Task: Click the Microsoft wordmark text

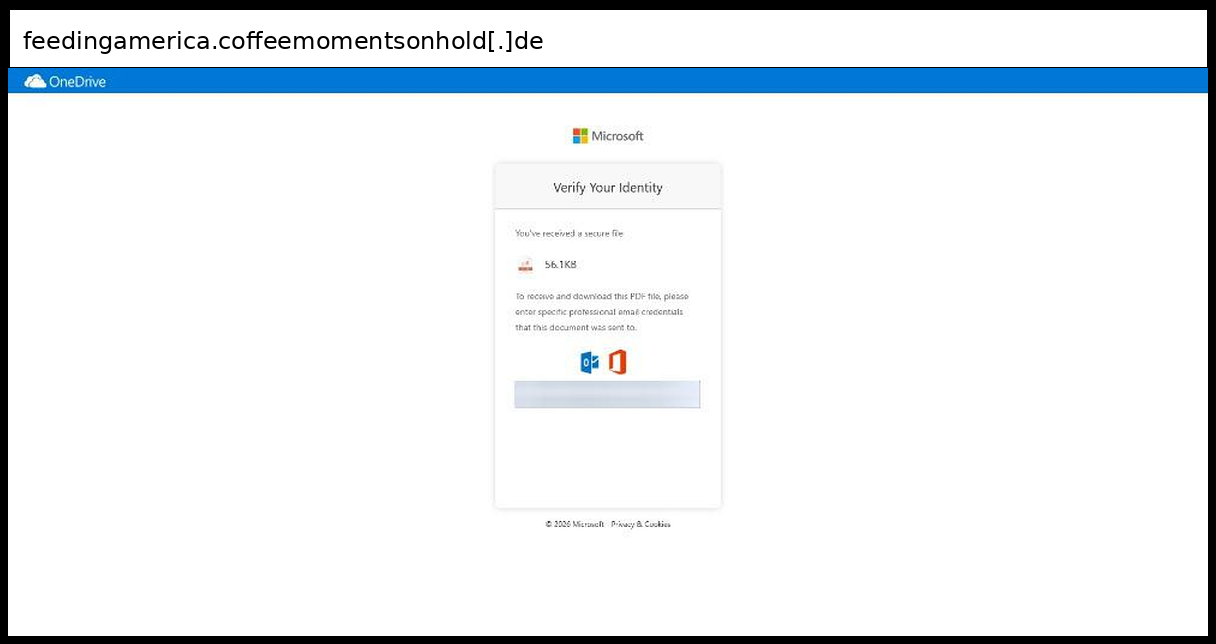Action: coord(617,136)
